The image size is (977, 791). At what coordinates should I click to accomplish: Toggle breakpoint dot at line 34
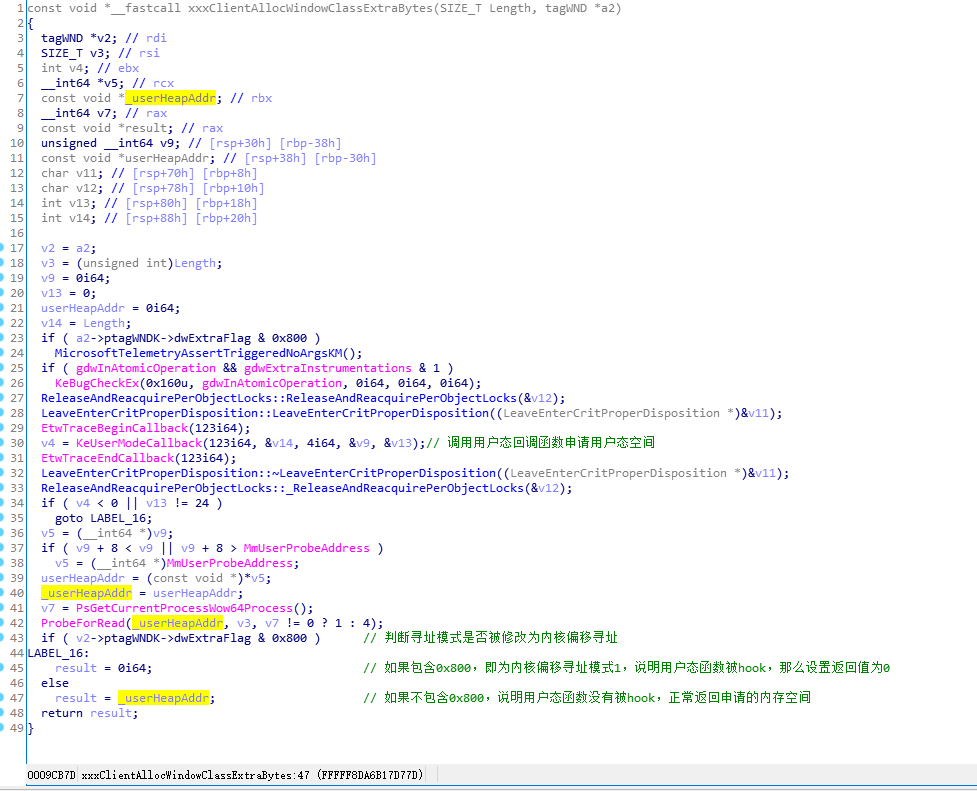(x=2, y=503)
